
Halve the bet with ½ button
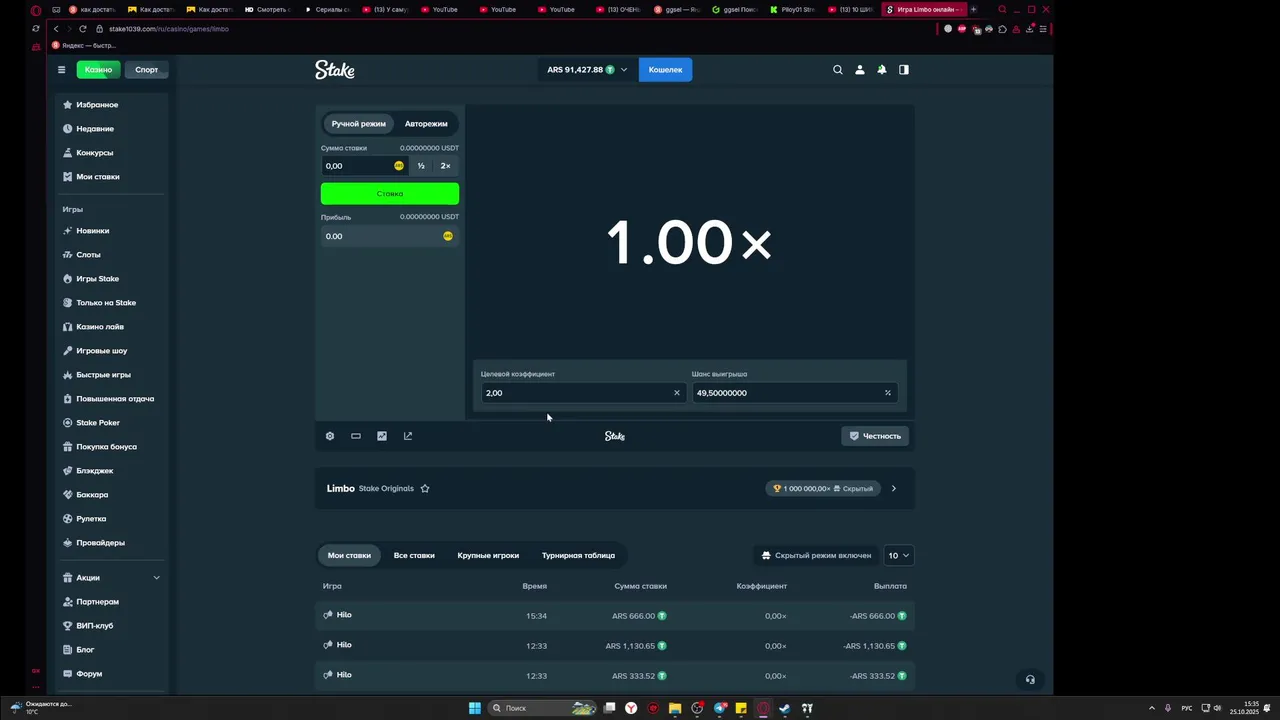coord(421,166)
